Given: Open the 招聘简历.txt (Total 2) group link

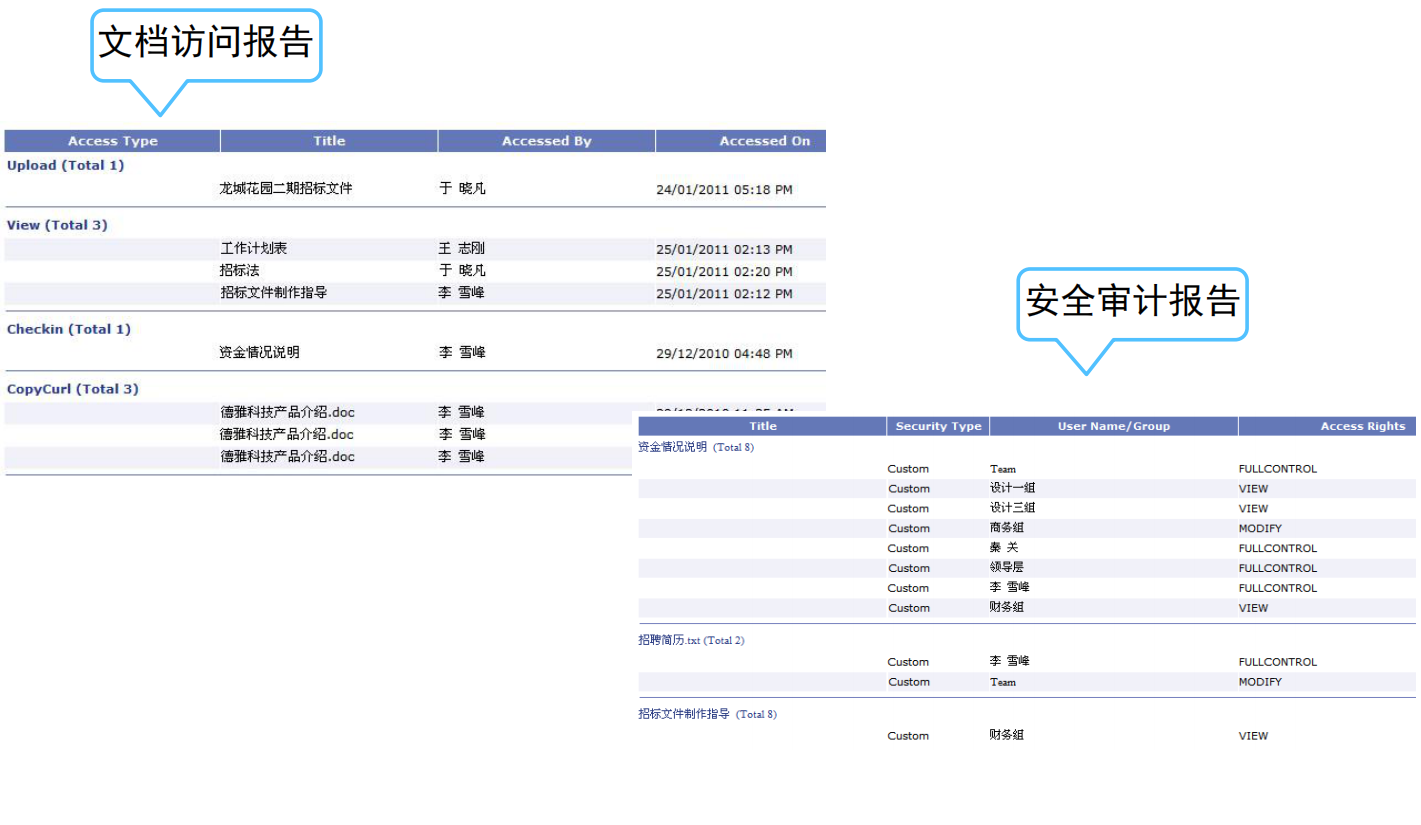Looking at the screenshot, I should click(691, 641).
